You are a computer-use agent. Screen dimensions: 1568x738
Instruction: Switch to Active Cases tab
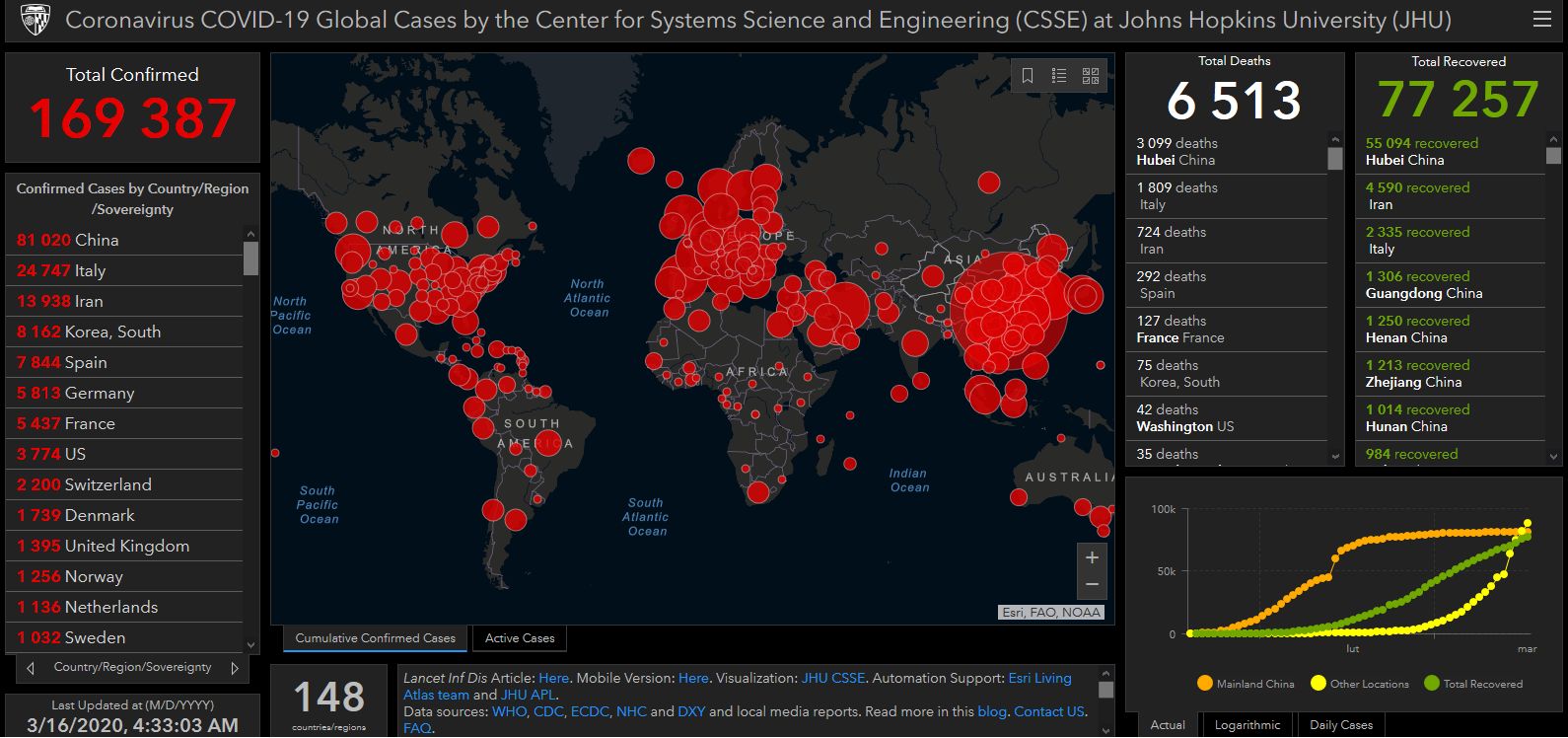[x=520, y=638]
